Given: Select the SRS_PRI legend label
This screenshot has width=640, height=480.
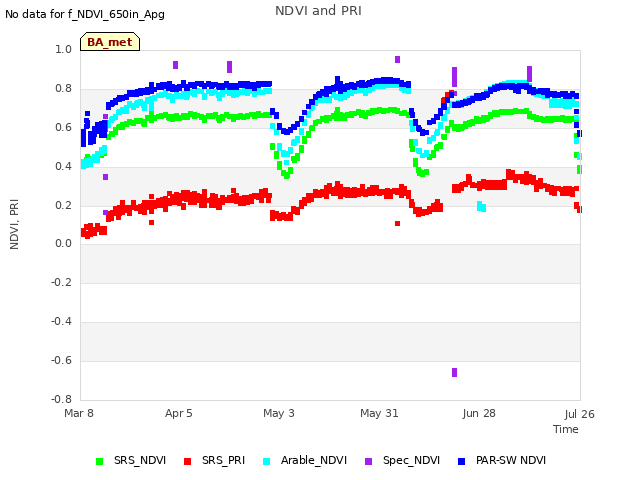Looking at the screenshot, I should (x=223, y=460).
